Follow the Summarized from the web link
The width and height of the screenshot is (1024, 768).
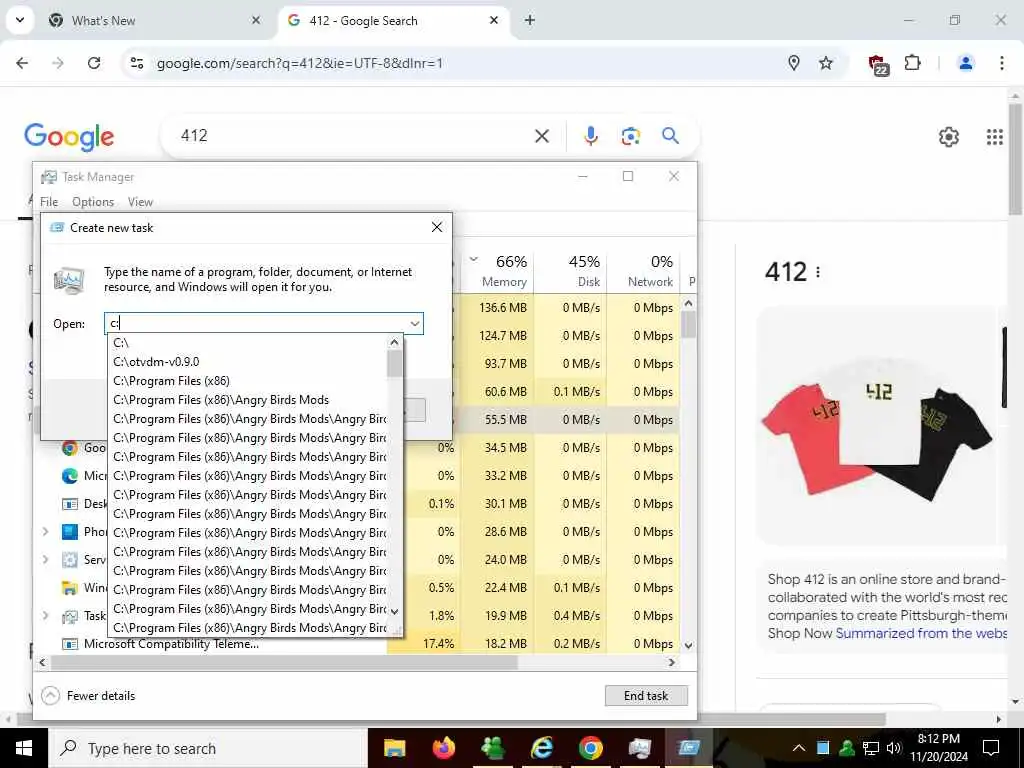[921, 633]
